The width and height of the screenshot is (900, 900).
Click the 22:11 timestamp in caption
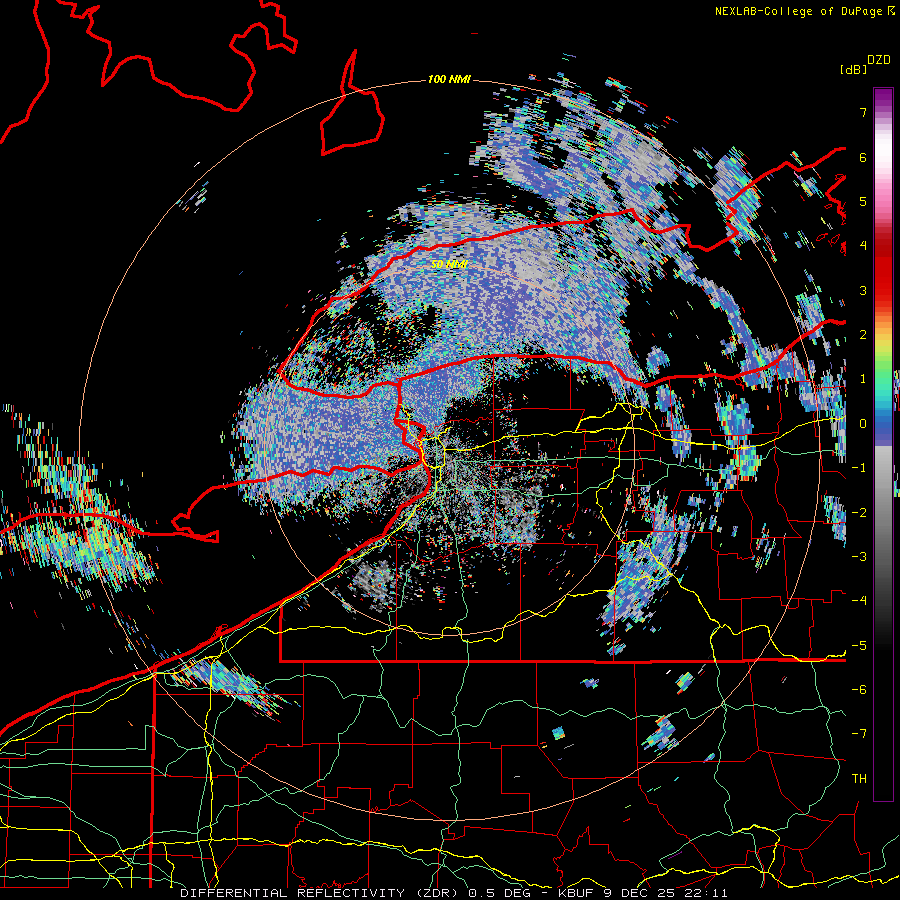[x=708, y=893]
